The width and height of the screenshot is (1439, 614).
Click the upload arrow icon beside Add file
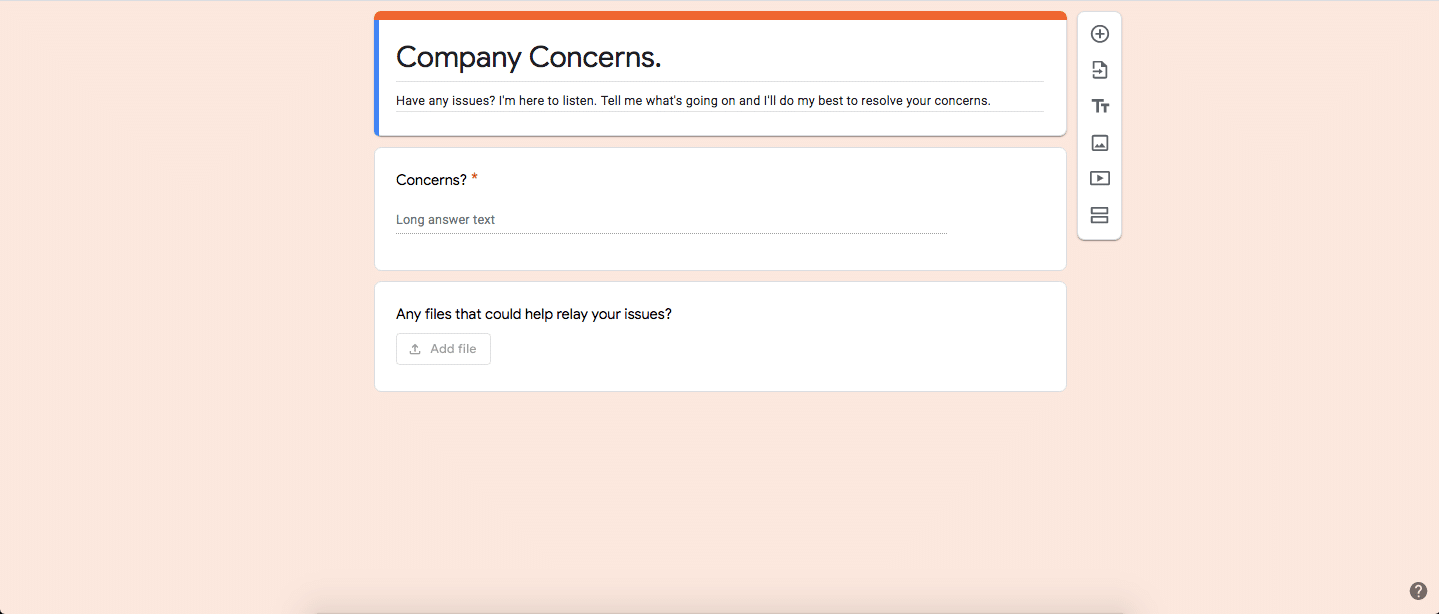tap(415, 349)
